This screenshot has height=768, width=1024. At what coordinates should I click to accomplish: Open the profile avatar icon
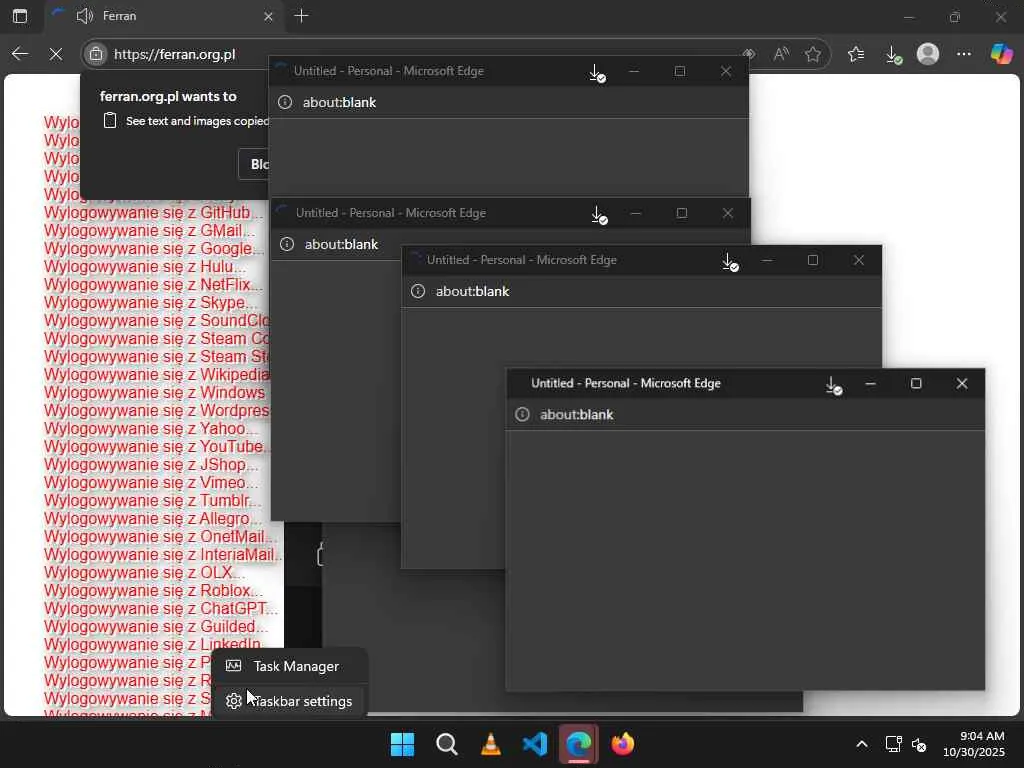[928, 54]
